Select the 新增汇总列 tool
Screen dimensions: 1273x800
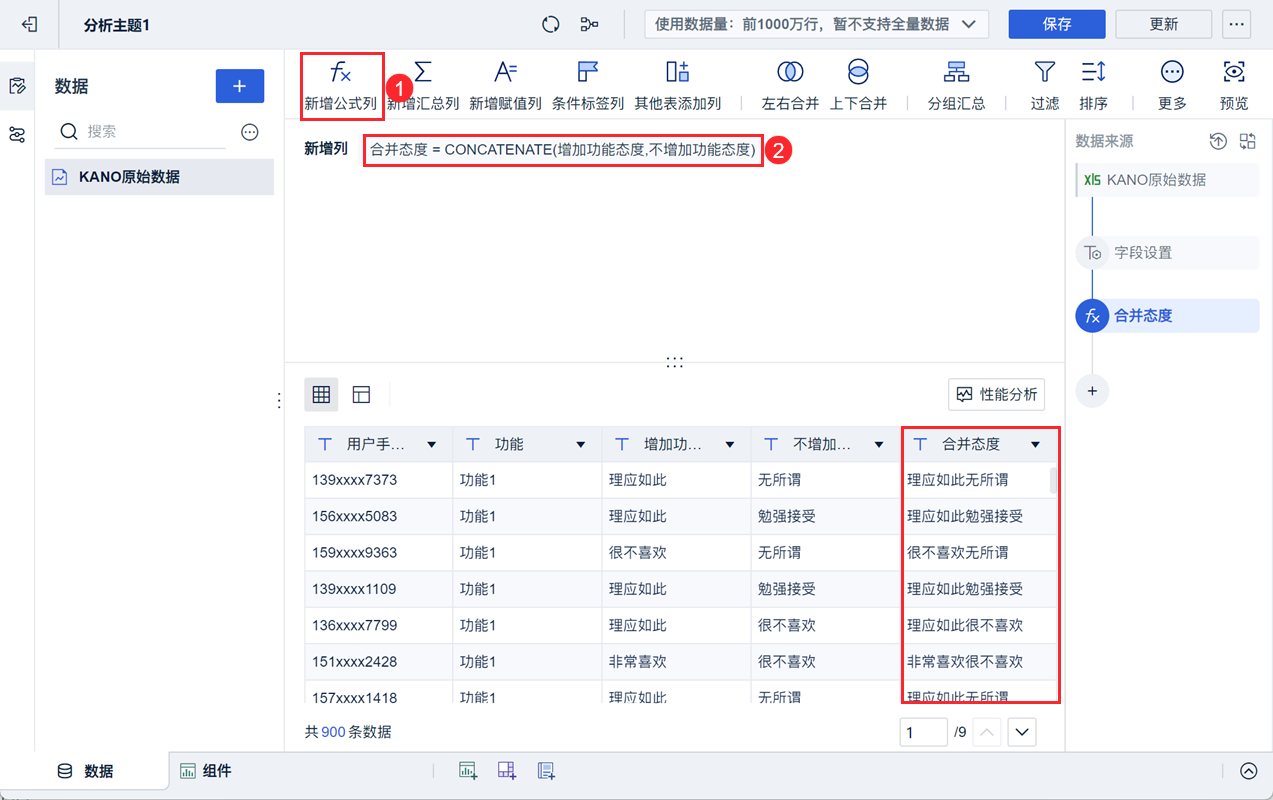pyautogui.click(x=423, y=85)
